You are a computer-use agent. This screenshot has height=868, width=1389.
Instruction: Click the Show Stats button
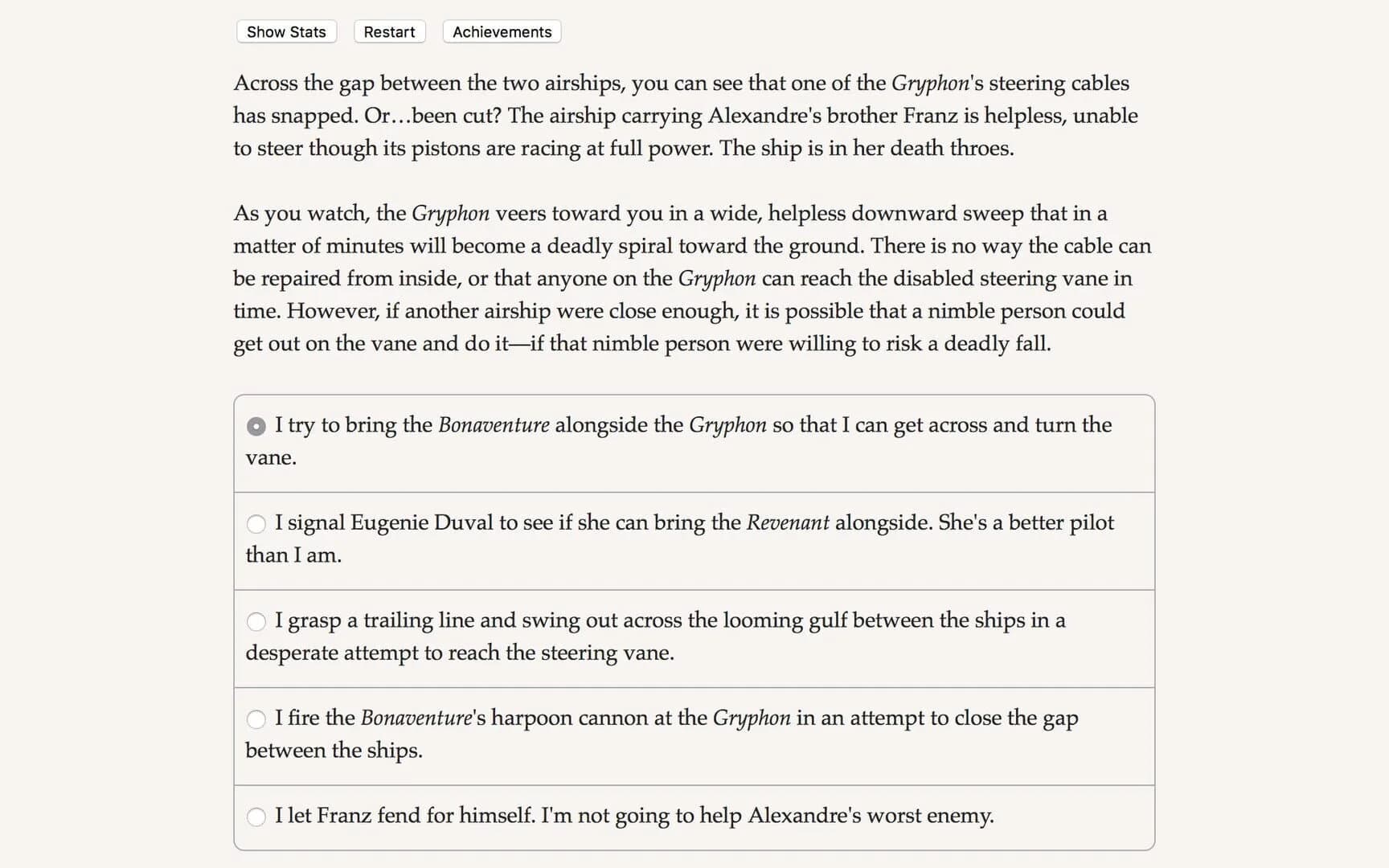(285, 31)
